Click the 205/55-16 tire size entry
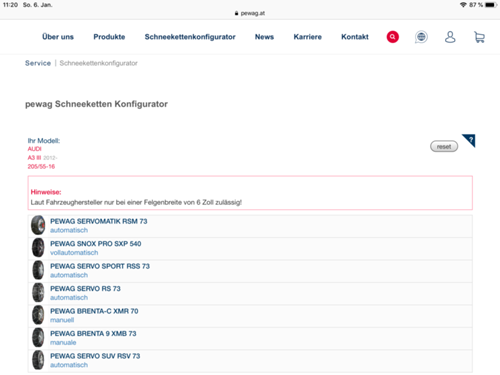 [41, 166]
